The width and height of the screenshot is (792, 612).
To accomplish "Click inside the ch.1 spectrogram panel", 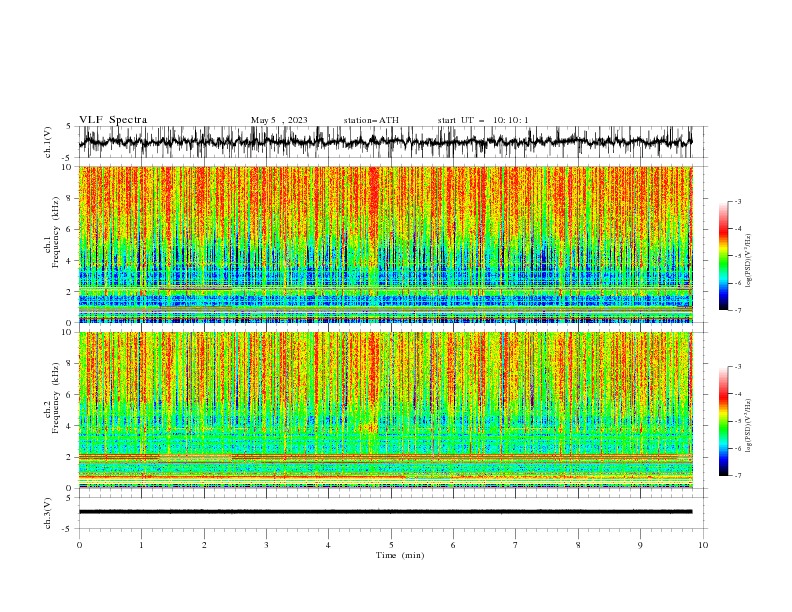I will [x=386, y=244].
